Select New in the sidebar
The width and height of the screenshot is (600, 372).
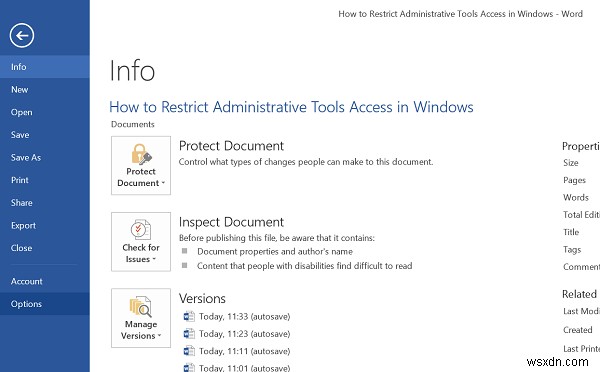(45, 90)
